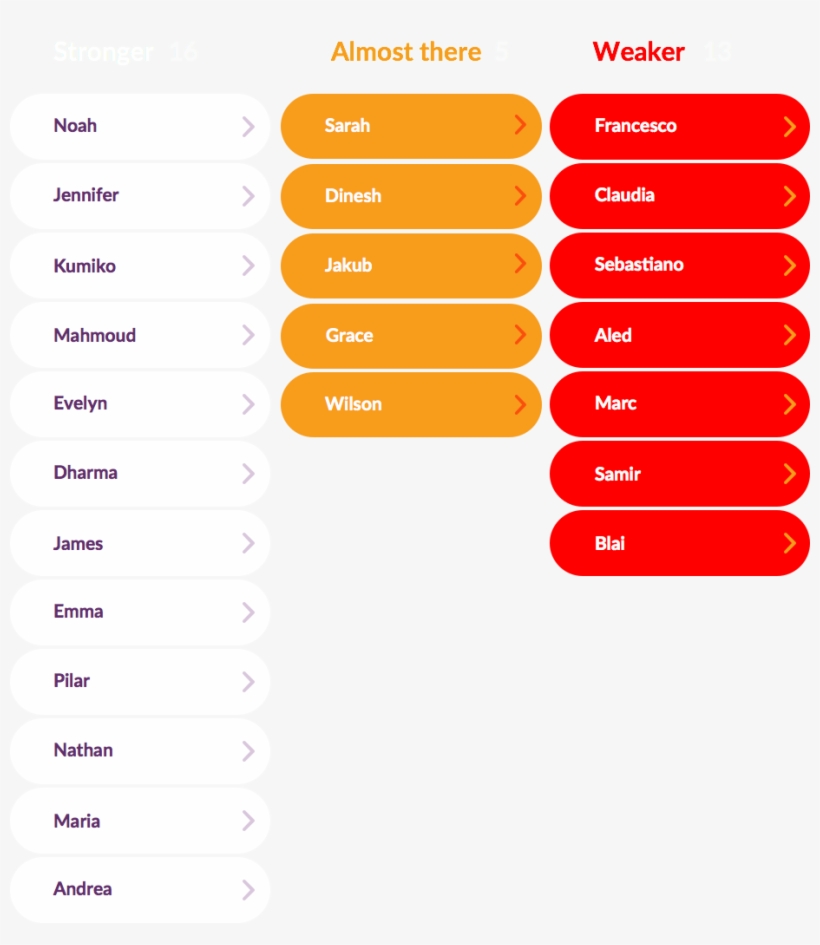Select the Almost there column heading

pyautogui.click(x=406, y=51)
